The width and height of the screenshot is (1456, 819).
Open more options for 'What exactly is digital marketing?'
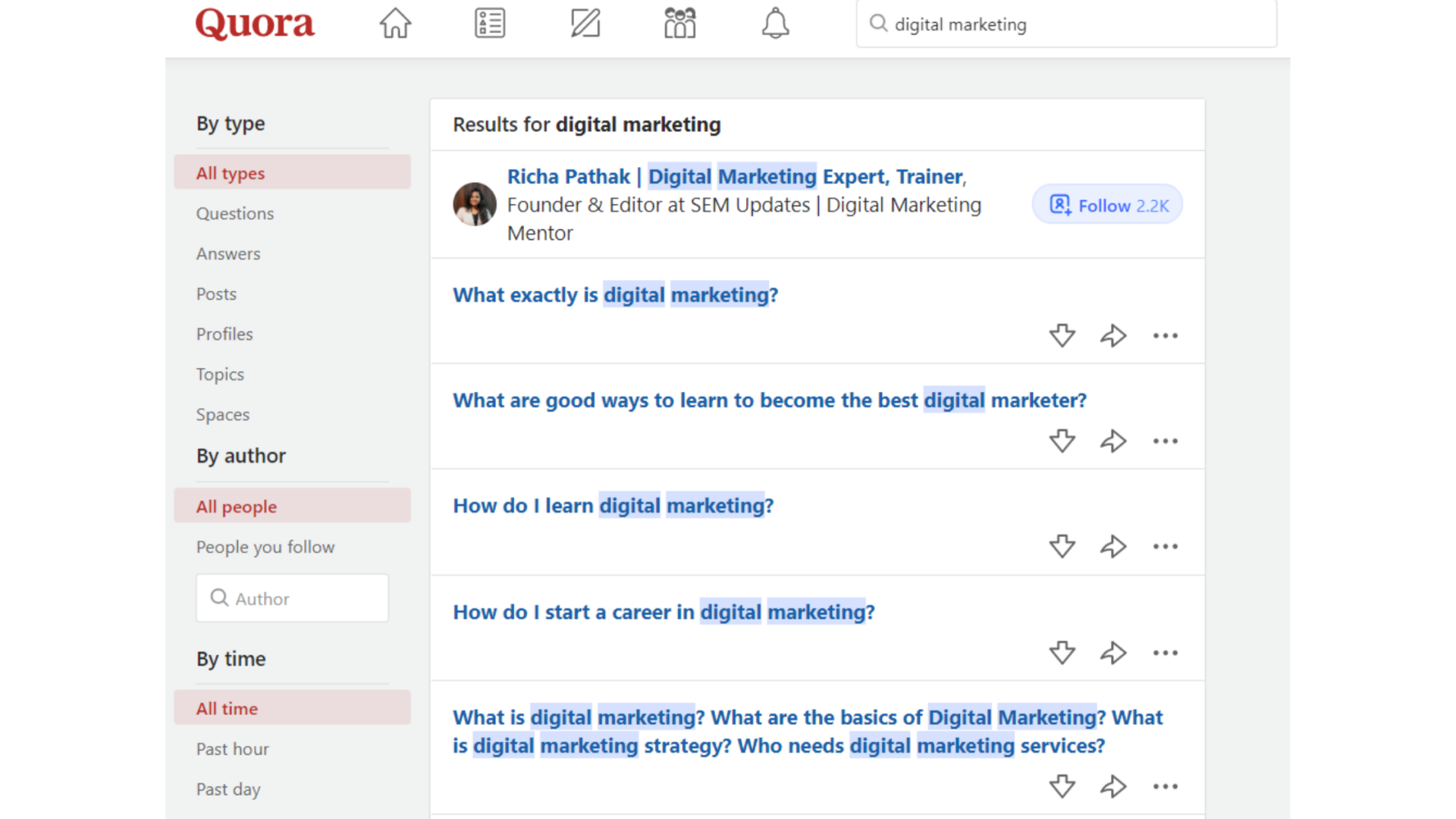1166,335
